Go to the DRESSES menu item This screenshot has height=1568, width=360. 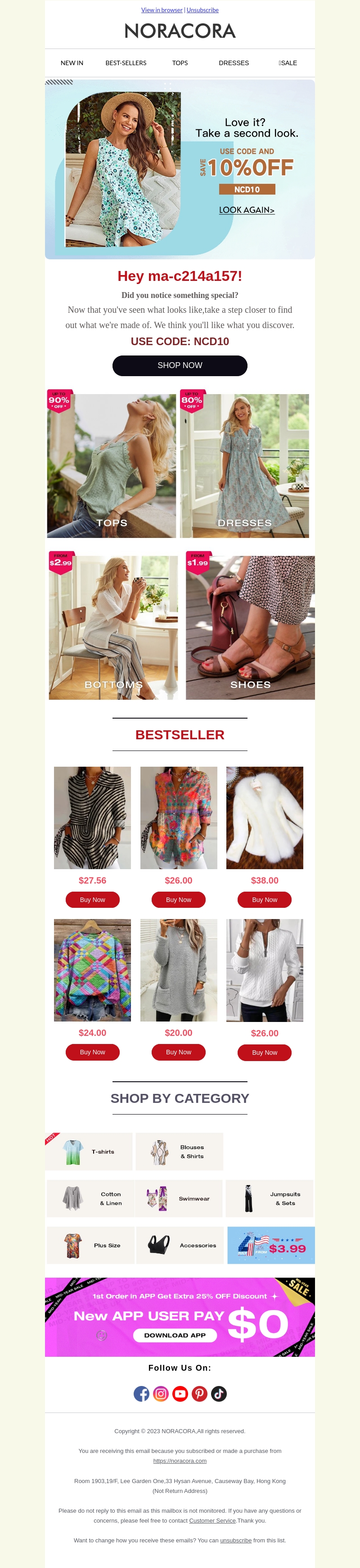pyautogui.click(x=234, y=63)
